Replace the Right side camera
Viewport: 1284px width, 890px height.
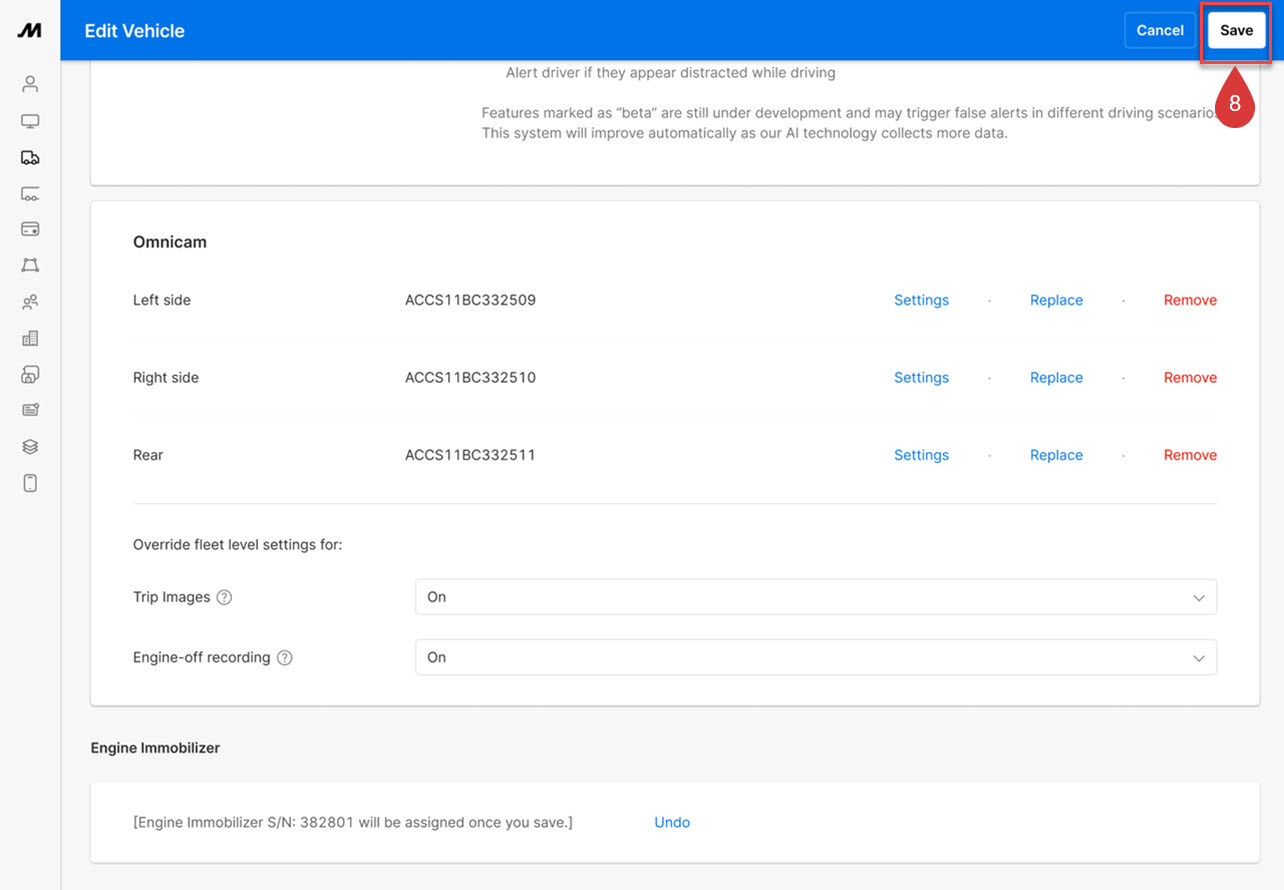1056,378
